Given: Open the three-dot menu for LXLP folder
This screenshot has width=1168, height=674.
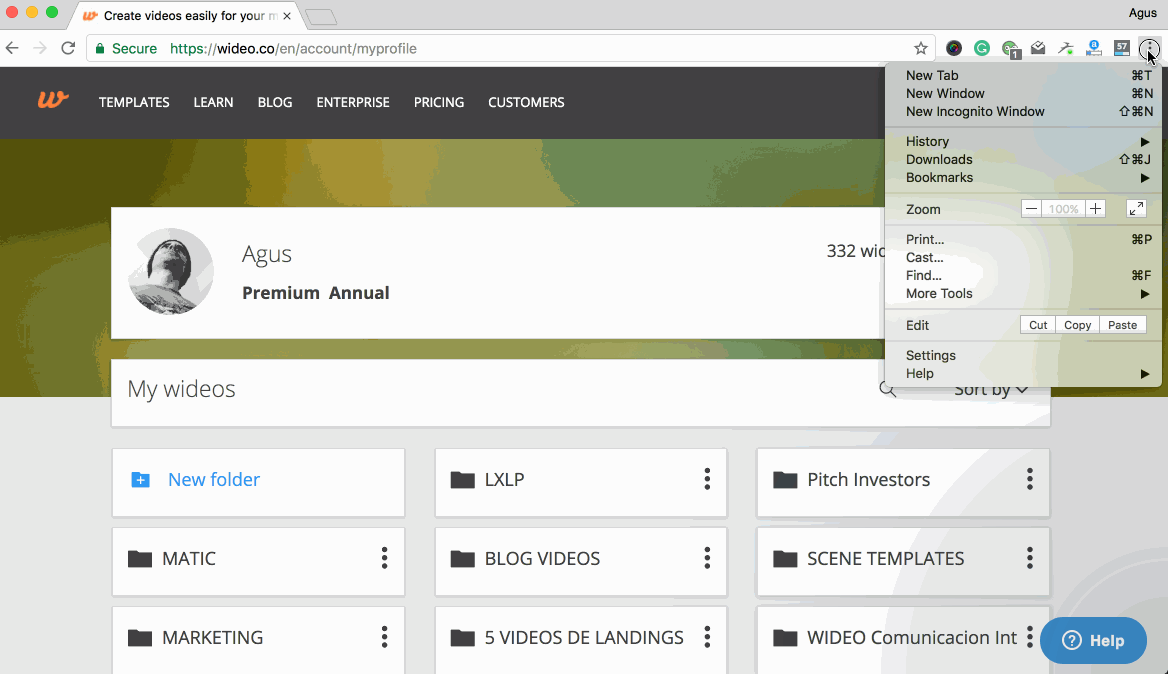Looking at the screenshot, I should point(707,479).
